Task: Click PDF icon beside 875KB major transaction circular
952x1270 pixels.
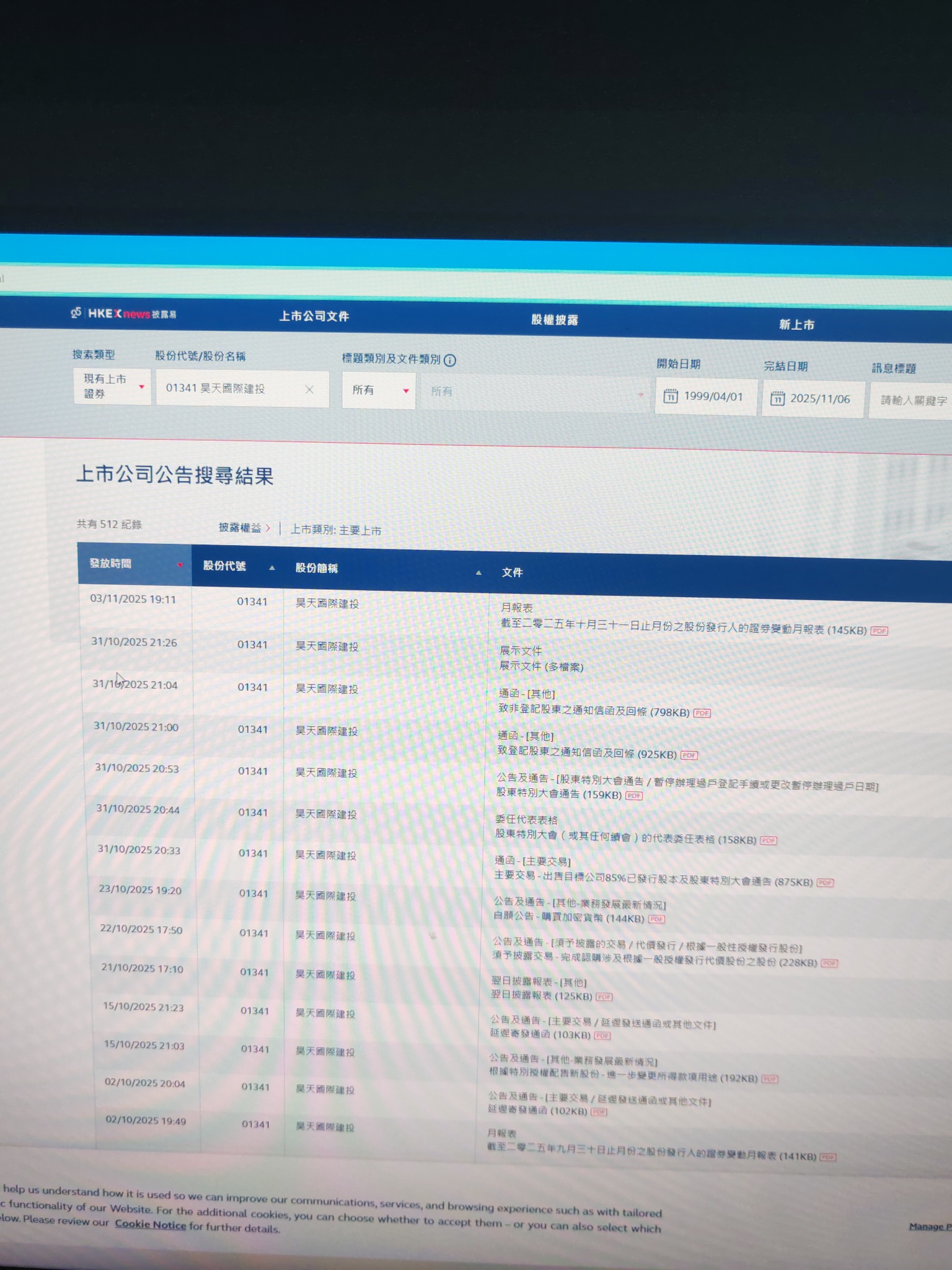Action: [825, 882]
